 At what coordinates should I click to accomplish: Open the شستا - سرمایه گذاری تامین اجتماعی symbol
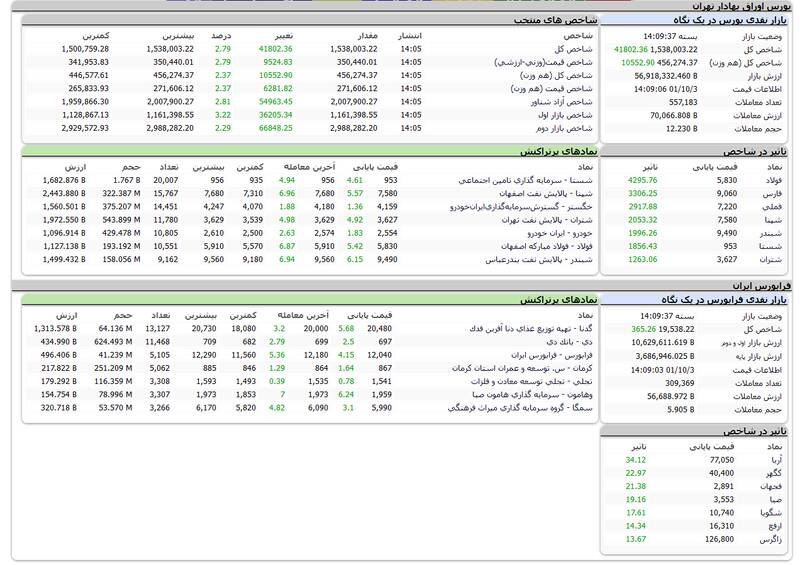[525, 180]
